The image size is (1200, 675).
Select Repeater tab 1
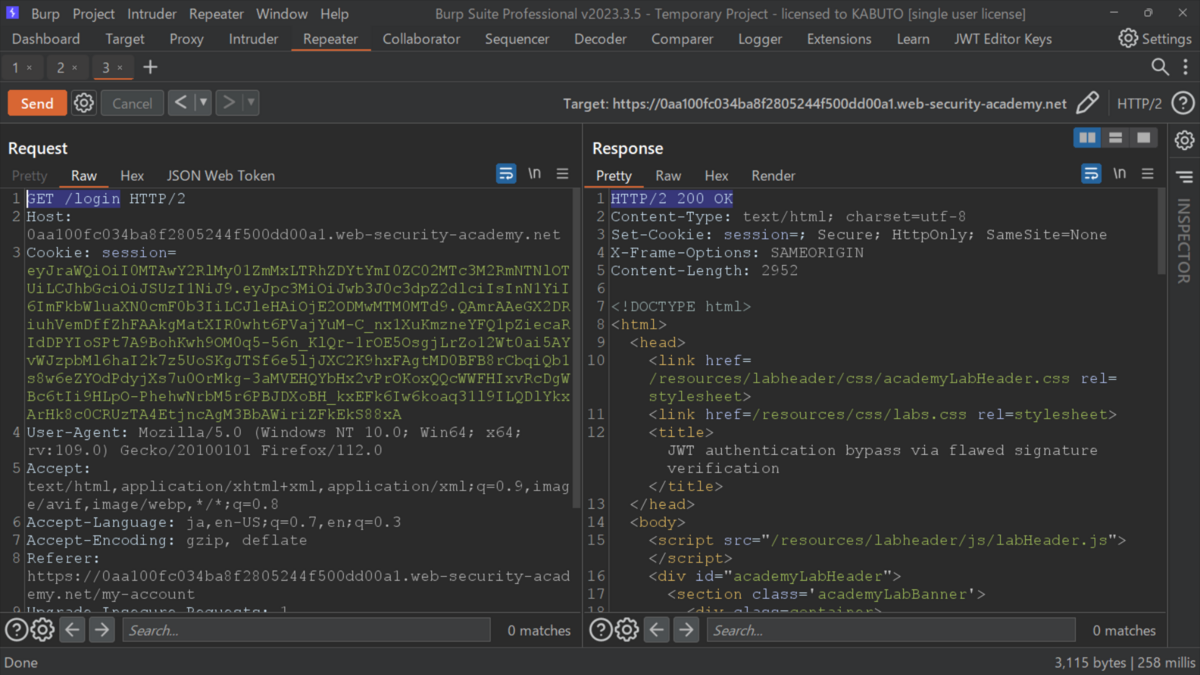pos(15,67)
